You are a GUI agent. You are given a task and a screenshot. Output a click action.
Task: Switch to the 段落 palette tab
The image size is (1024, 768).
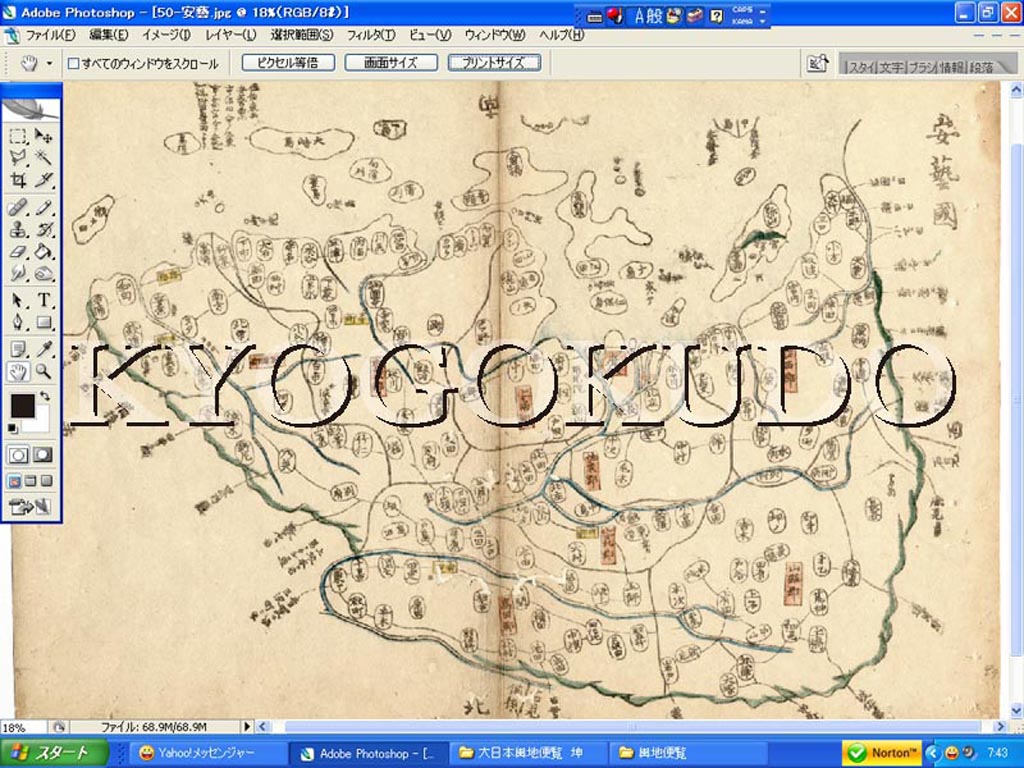[981, 67]
